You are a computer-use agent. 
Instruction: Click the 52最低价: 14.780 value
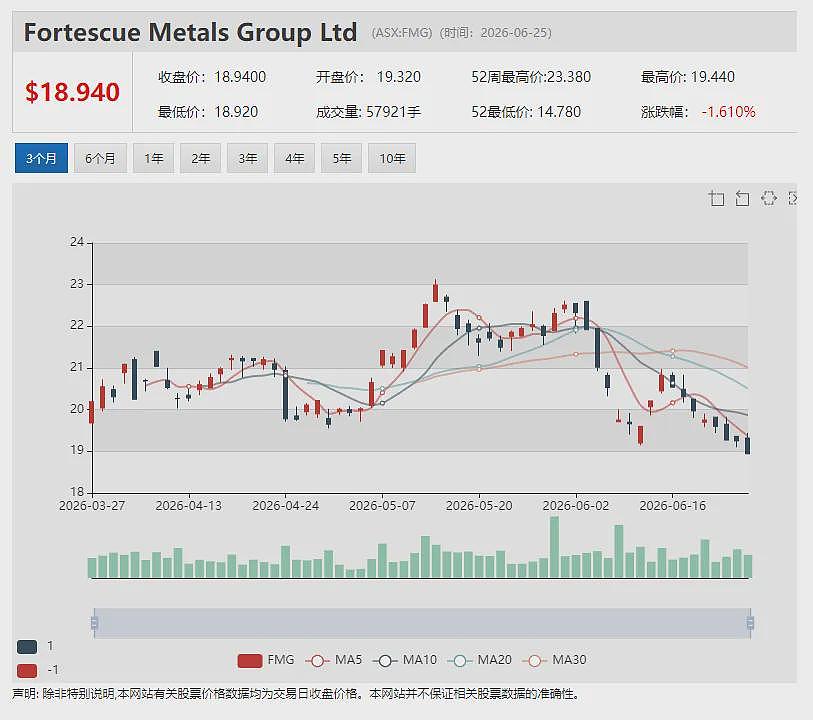click(x=526, y=112)
